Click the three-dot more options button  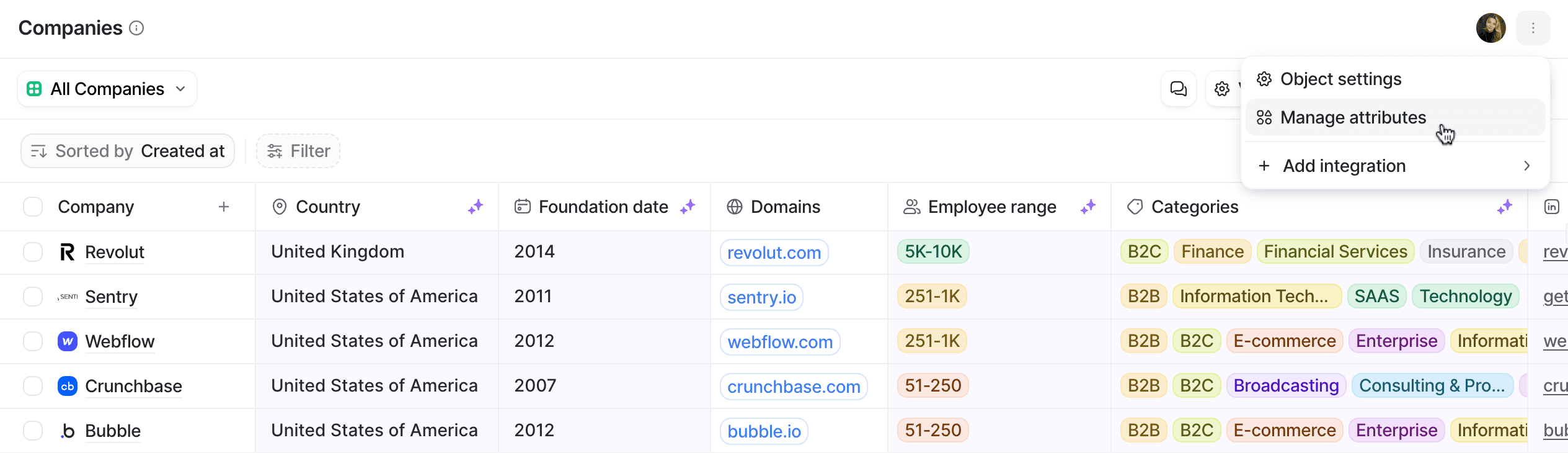click(x=1533, y=28)
